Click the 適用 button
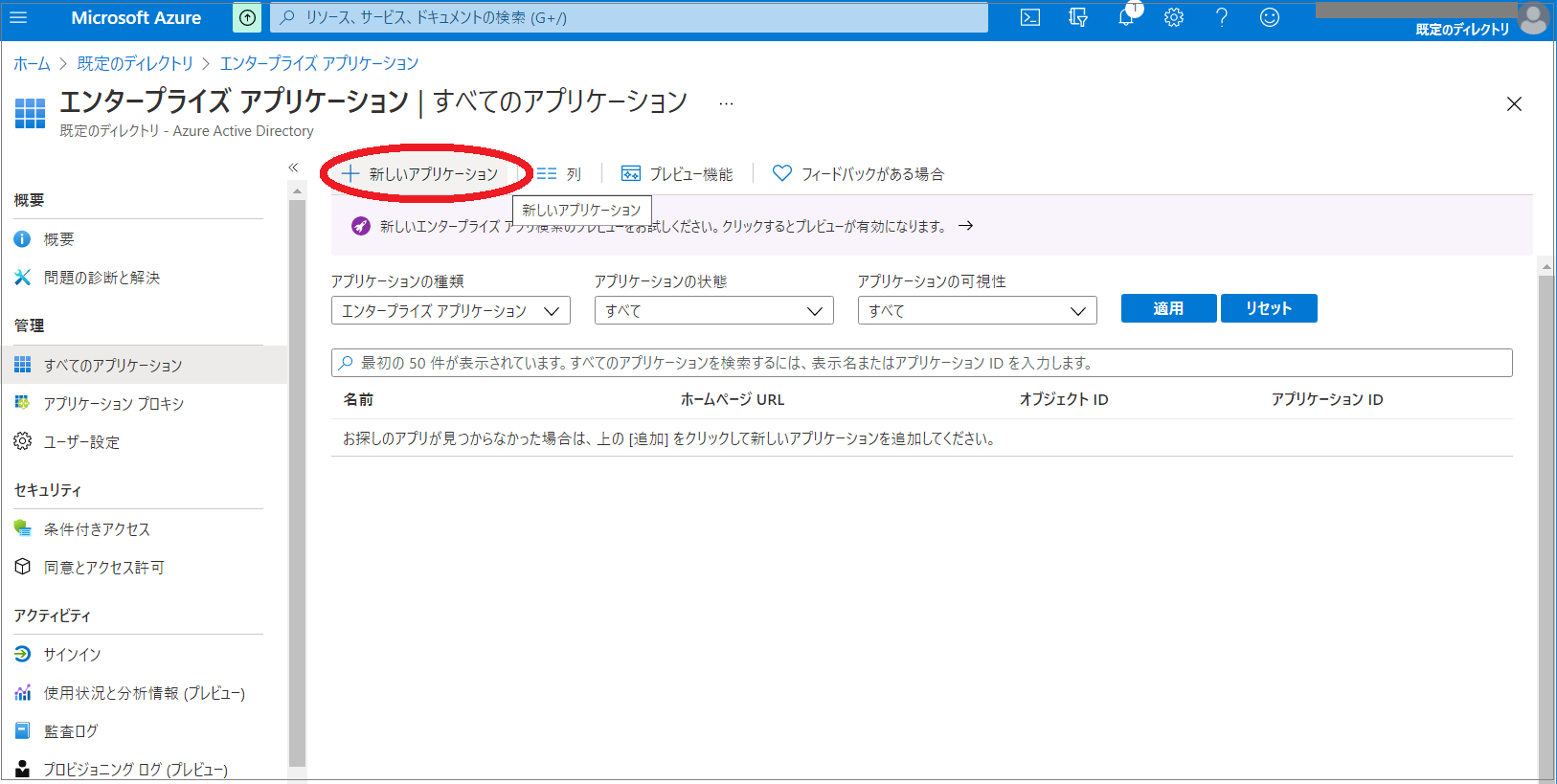The image size is (1557, 784). 1168,308
